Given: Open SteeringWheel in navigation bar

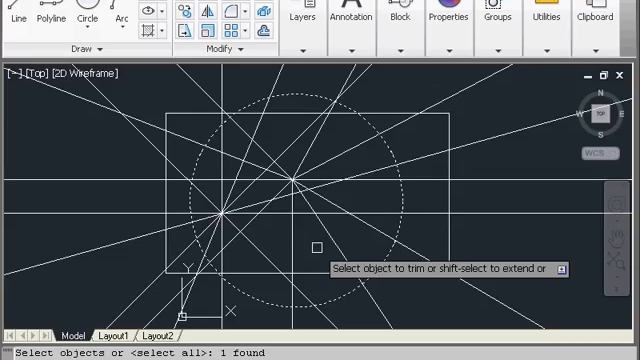Looking at the screenshot, I should pos(617,204).
